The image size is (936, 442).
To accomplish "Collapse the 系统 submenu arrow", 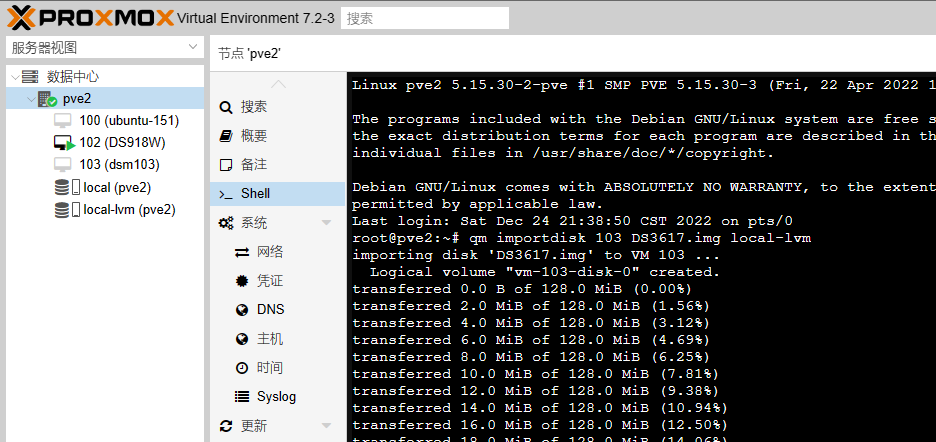I will 326,223.
